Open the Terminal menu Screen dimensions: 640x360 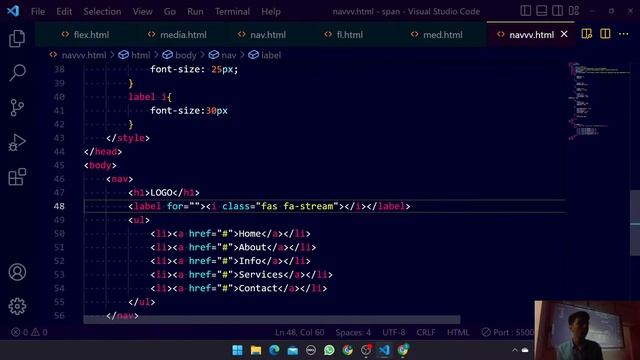coord(232,11)
